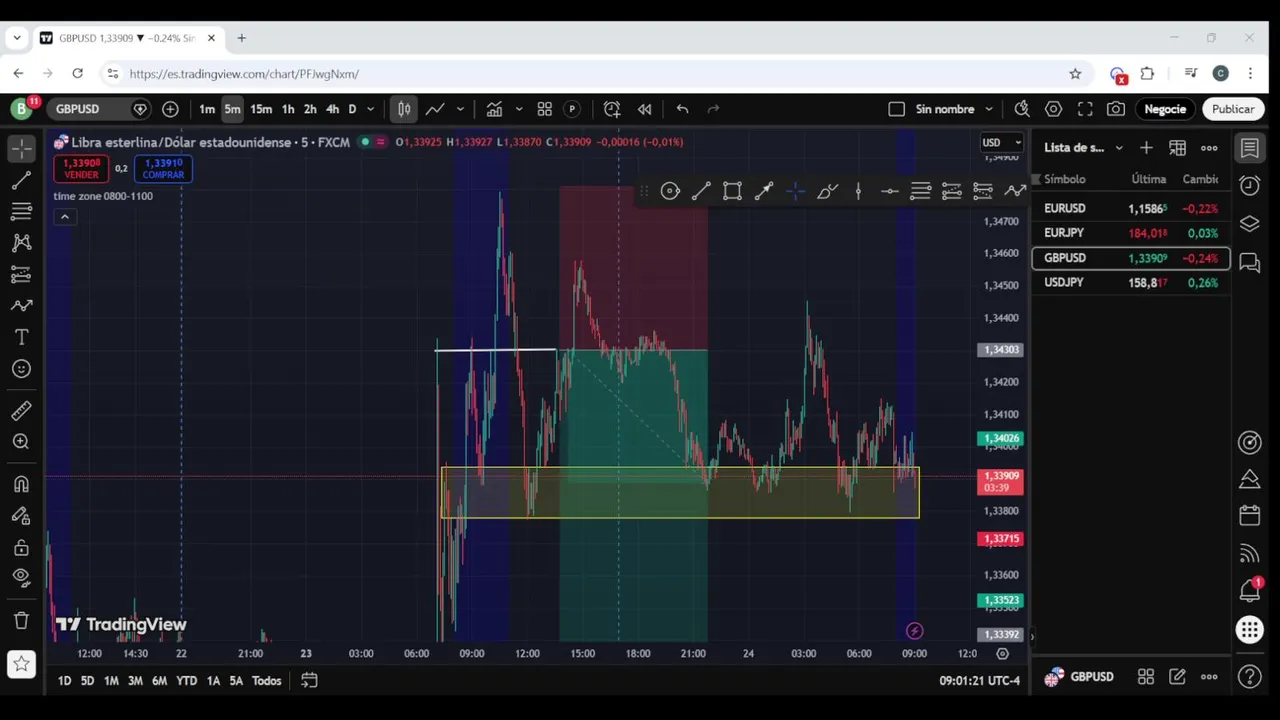Click the red VENDER sell button
1280x720 pixels.
(81, 169)
